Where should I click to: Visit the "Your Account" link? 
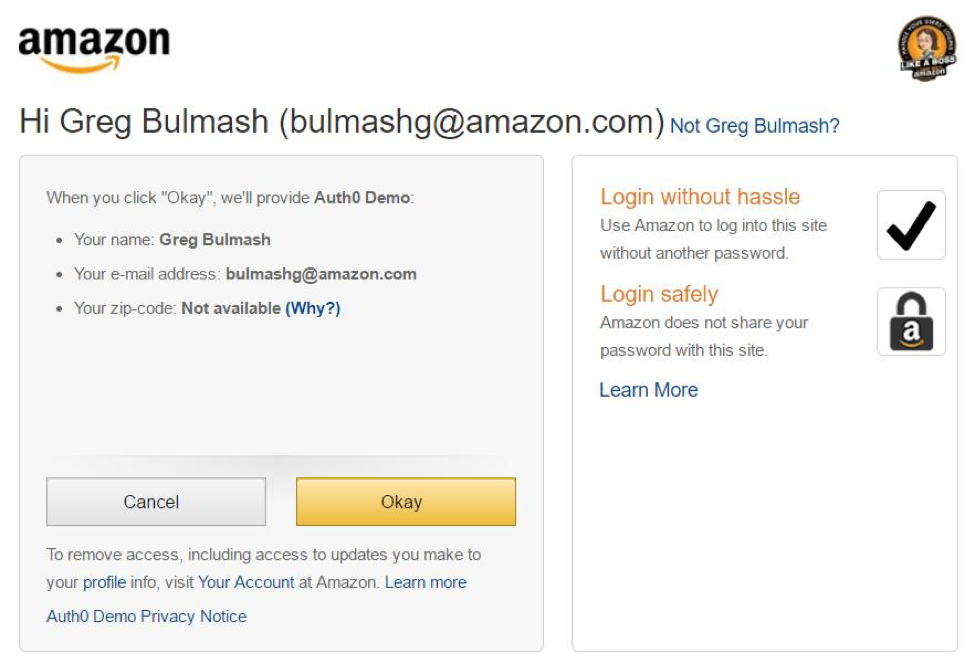click(x=246, y=582)
